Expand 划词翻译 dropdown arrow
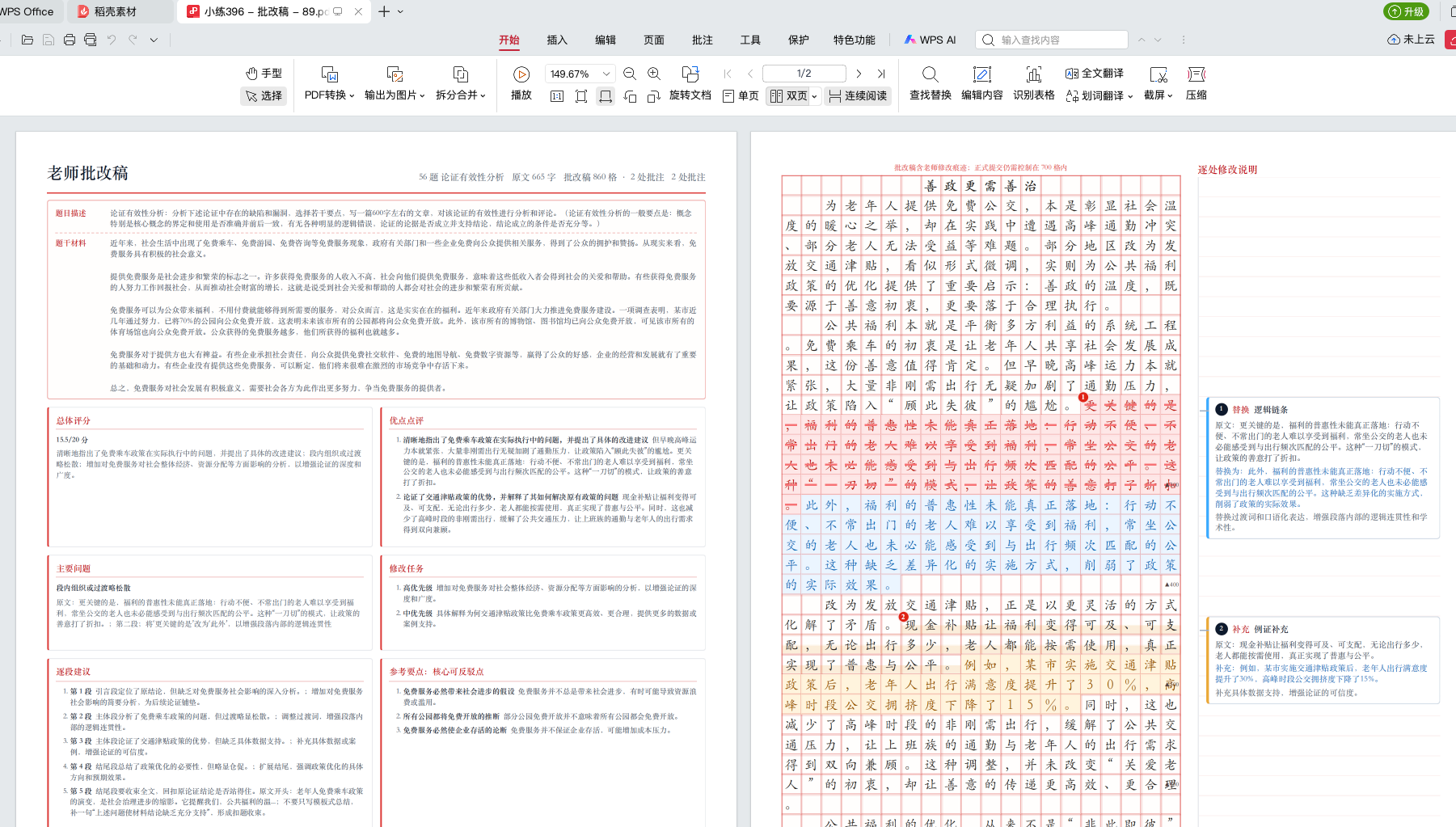Image resolution: width=1456 pixels, height=827 pixels. click(x=1131, y=95)
